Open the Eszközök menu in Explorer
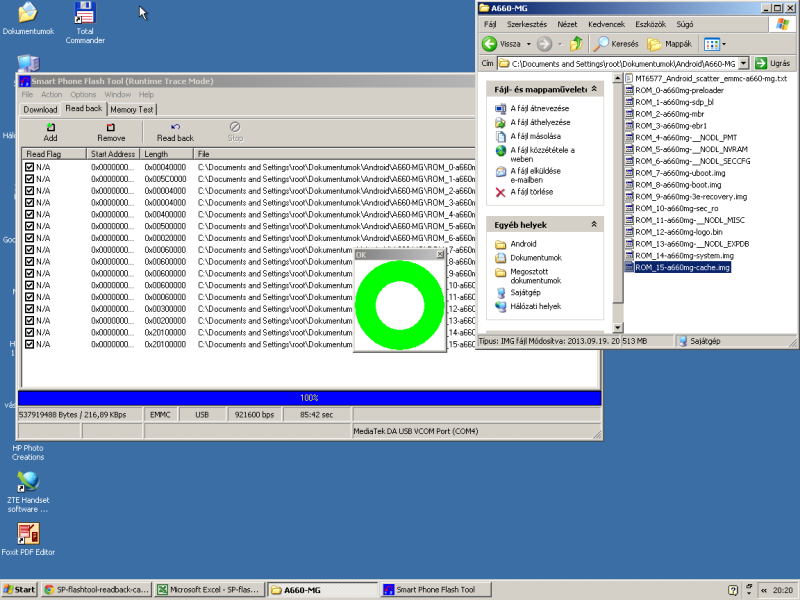 coord(651,24)
